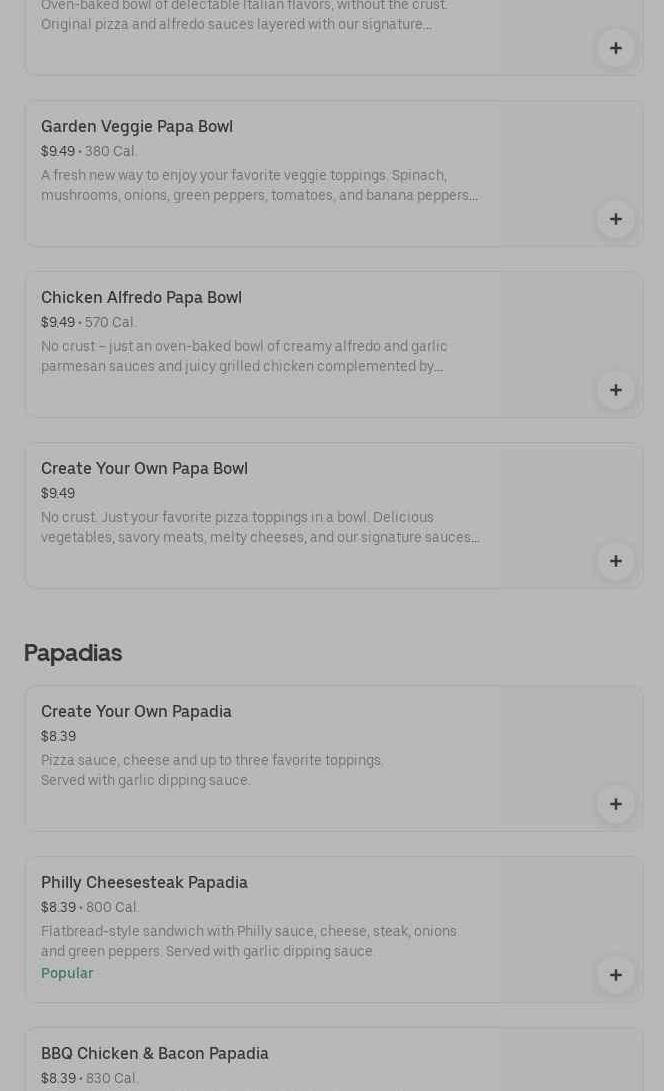Click the Chicken Alfredo Papa Bowl description text
Image resolution: width=664 pixels, height=1091 pixels.
[244, 356]
